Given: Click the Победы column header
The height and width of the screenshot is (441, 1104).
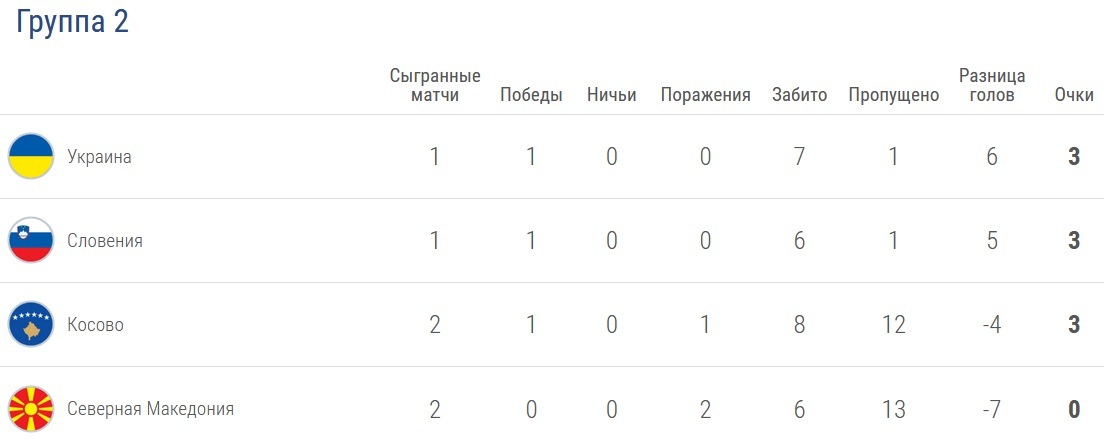Looking at the screenshot, I should point(531,96).
